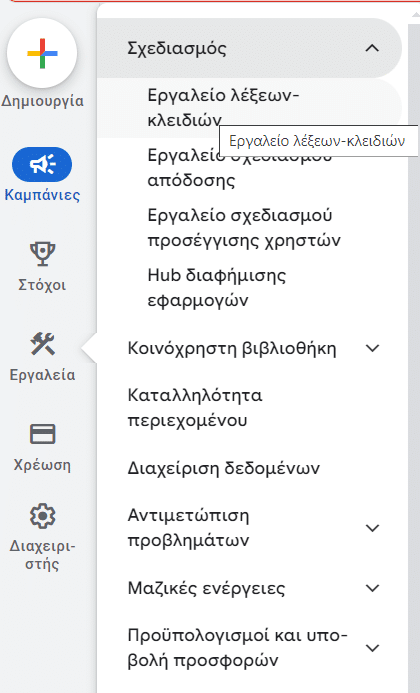Expand Προϋπολογισμοί και υποβολή προσφορών chevron
The image size is (420, 693).
373,648
